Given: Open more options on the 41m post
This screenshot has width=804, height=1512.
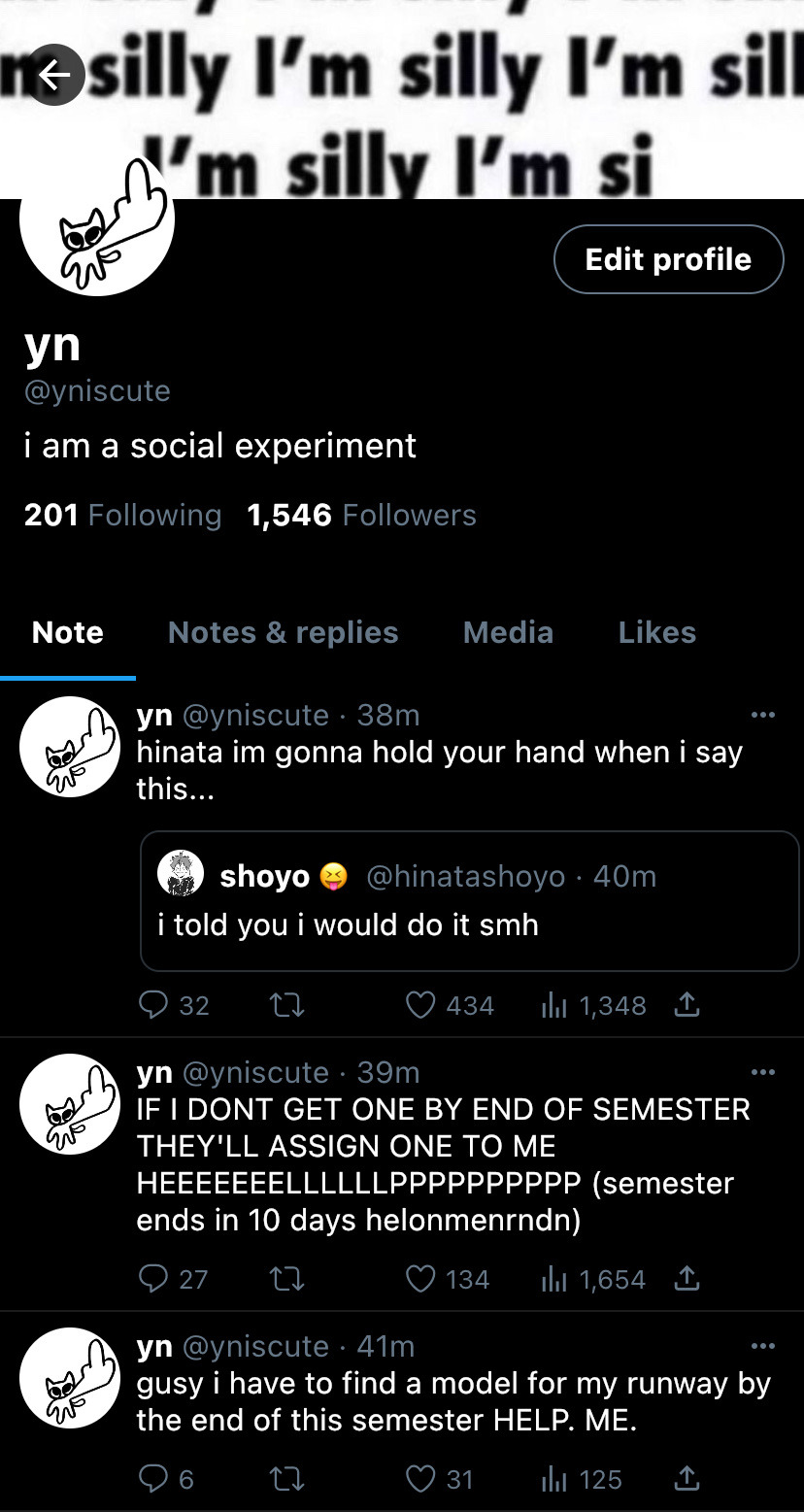Looking at the screenshot, I should [x=763, y=1347].
